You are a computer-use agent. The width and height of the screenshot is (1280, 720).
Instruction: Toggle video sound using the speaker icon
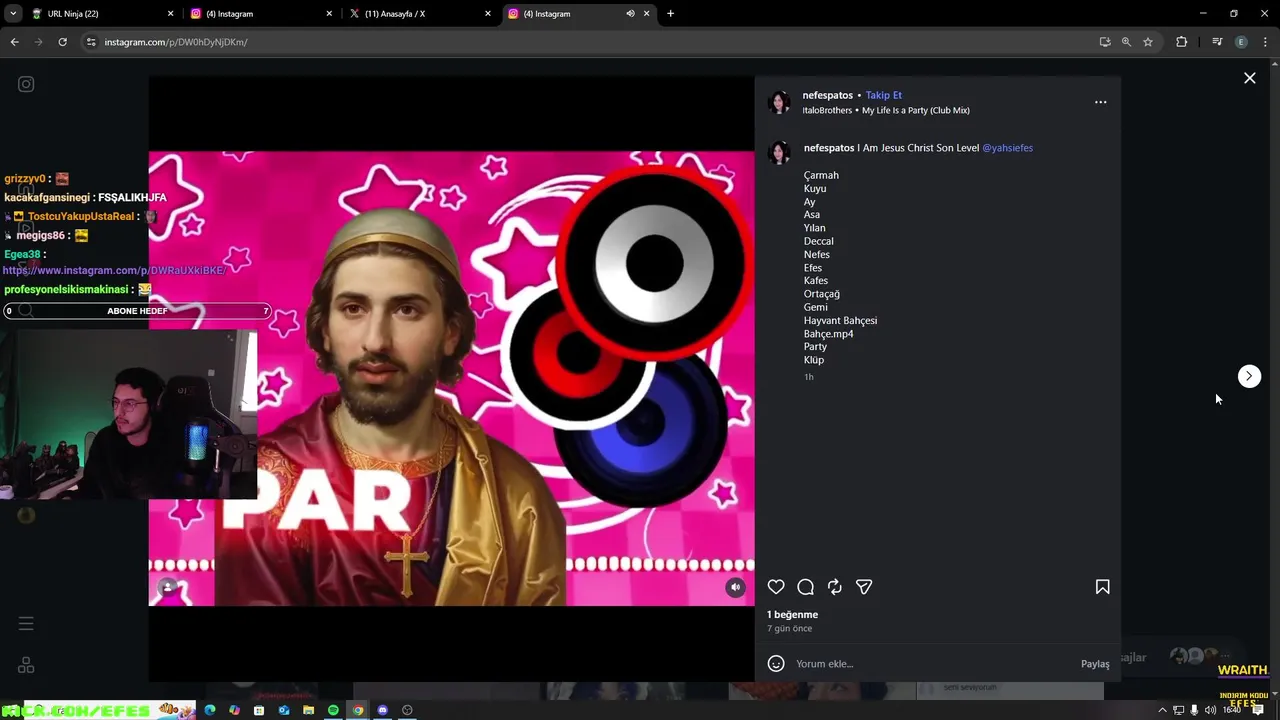pyautogui.click(x=735, y=588)
